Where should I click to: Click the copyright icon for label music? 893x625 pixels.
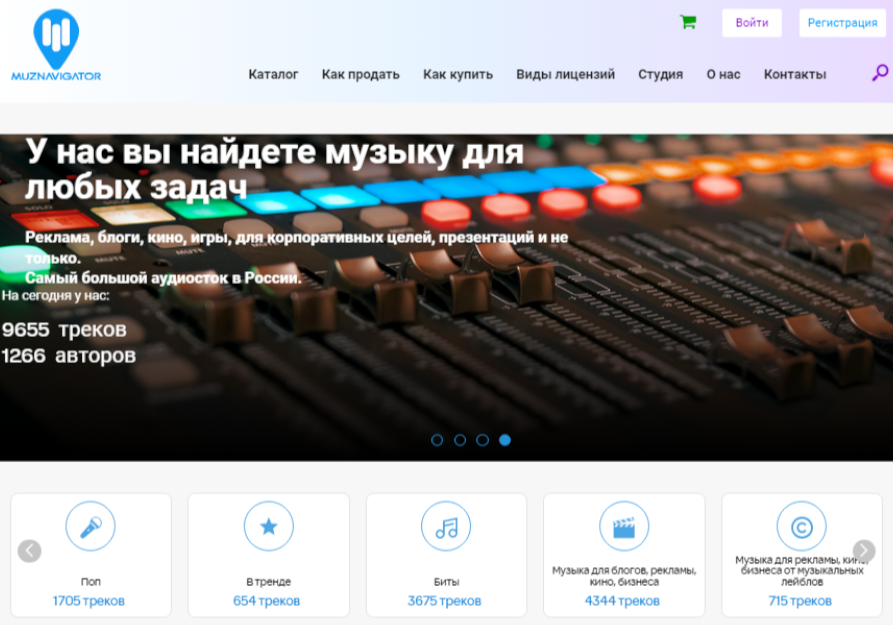(x=800, y=525)
